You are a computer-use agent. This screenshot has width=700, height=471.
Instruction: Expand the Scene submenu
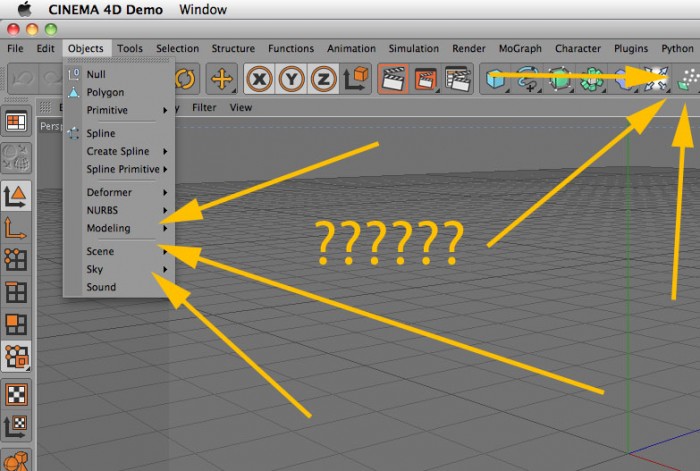pos(119,251)
